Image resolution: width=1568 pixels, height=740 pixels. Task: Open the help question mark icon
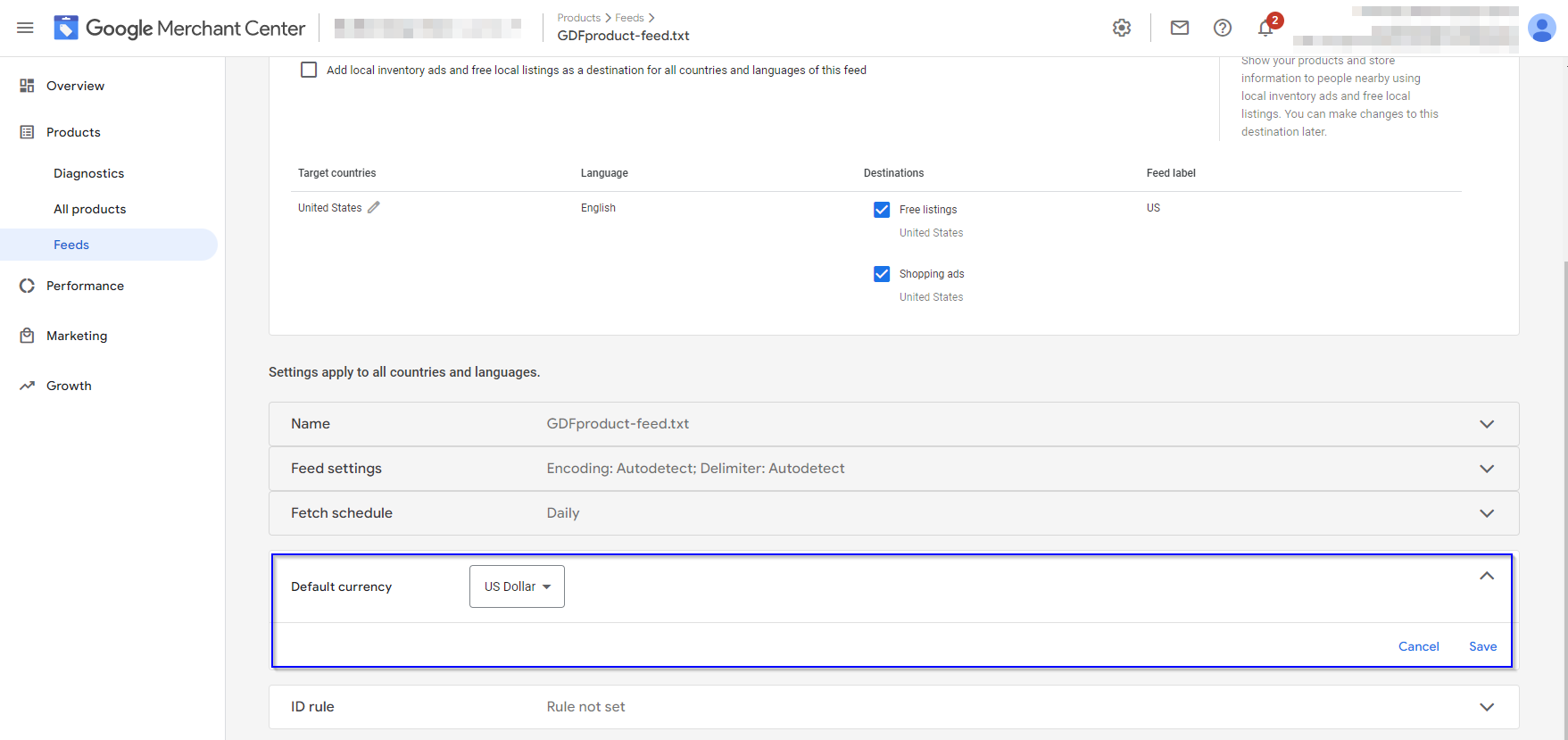[x=1223, y=28]
